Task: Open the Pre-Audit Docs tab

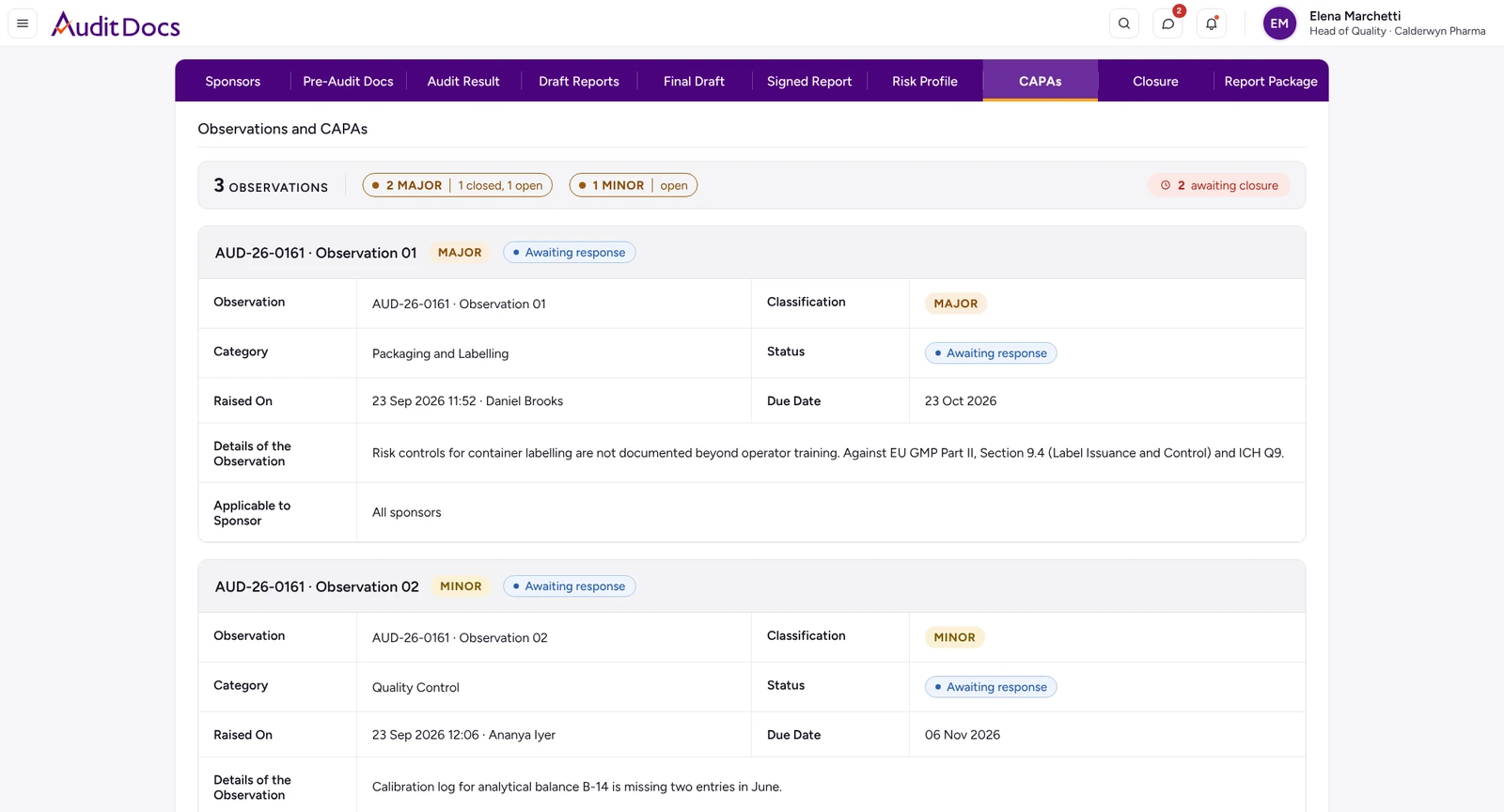Action: [348, 81]
